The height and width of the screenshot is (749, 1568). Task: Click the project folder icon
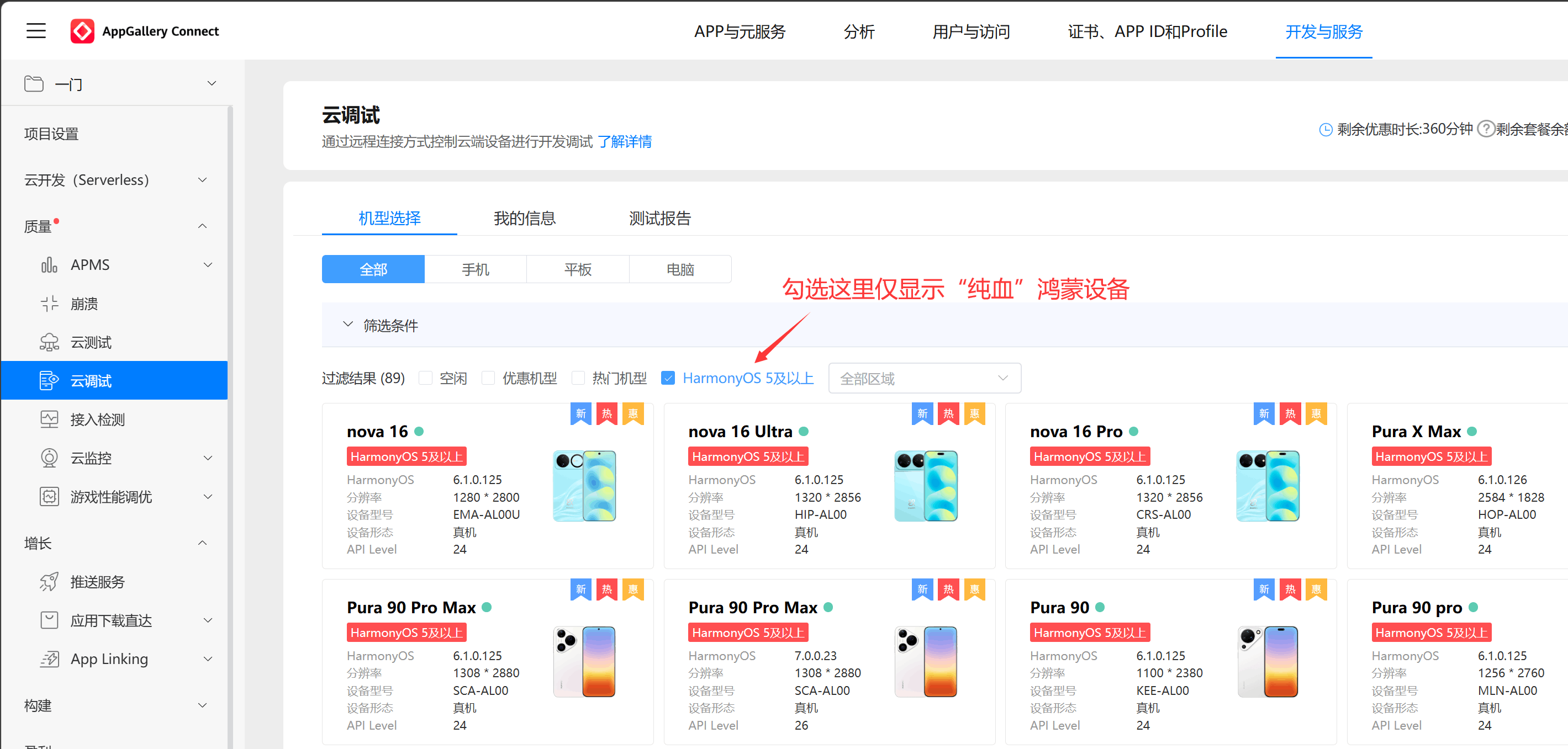click(34, 83)
